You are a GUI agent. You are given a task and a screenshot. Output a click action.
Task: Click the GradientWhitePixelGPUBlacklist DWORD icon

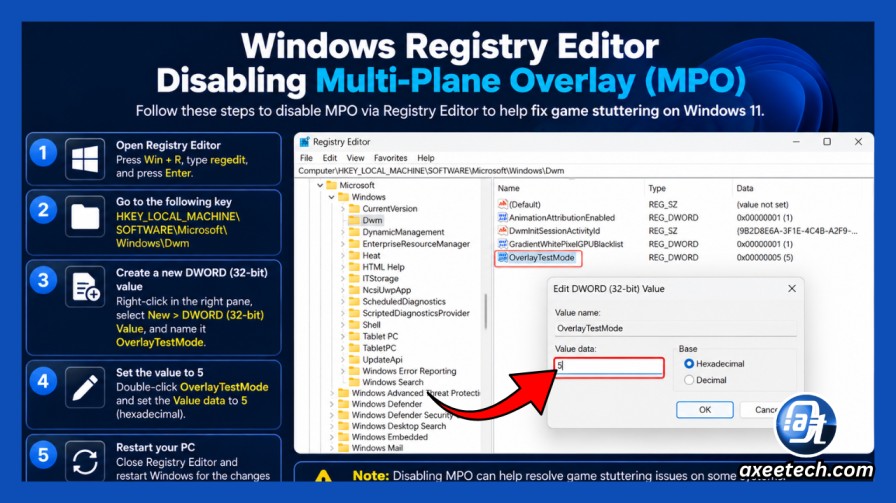point(503,243)
